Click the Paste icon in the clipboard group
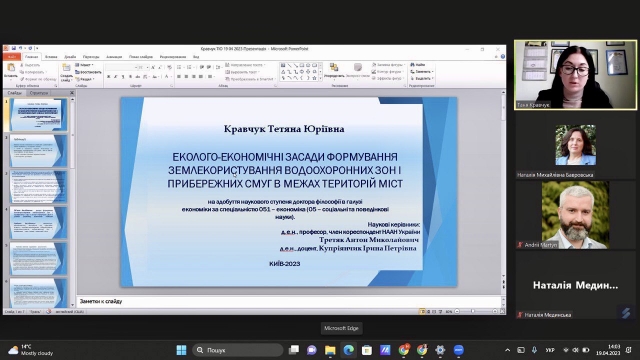This screenshot has width=640, height=360. (11, 67)
